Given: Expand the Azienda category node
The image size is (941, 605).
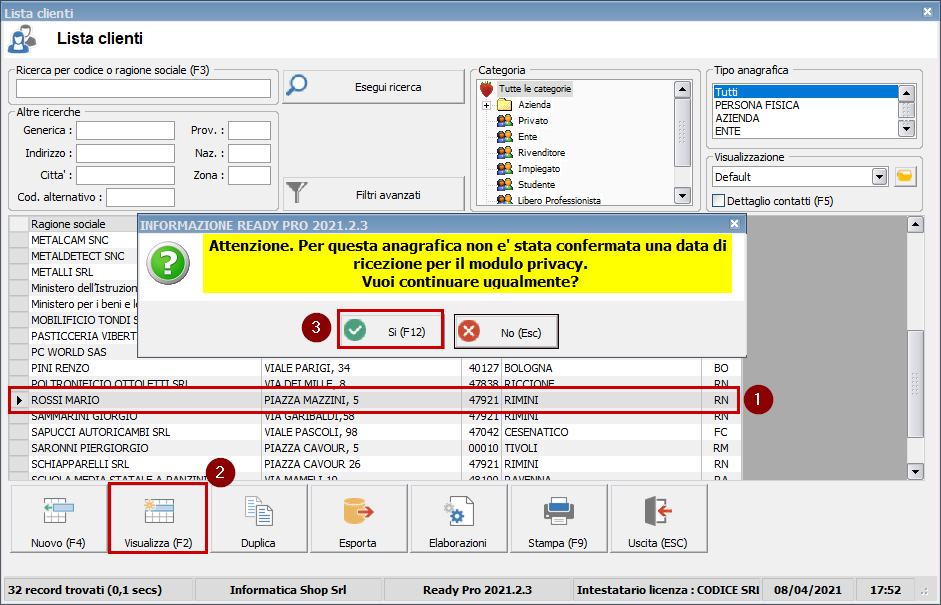Looking at the screenshot, I should coord(486,105).
